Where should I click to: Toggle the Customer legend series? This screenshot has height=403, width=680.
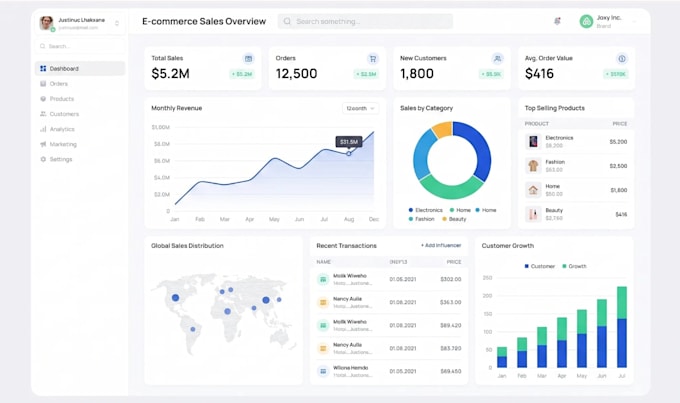[539, 266]
